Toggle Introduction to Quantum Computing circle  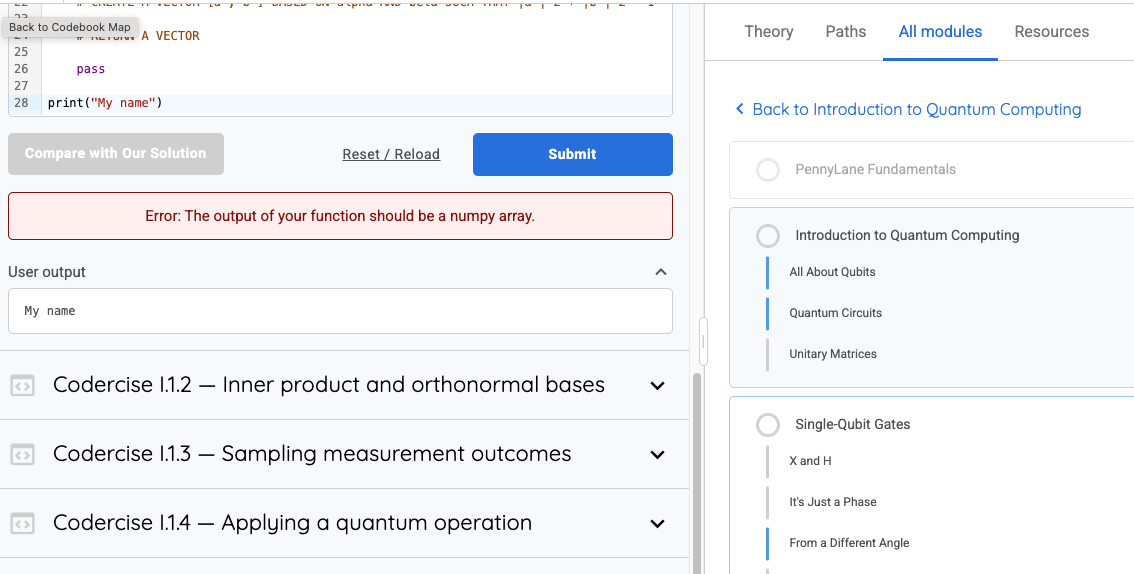(767, 236)
